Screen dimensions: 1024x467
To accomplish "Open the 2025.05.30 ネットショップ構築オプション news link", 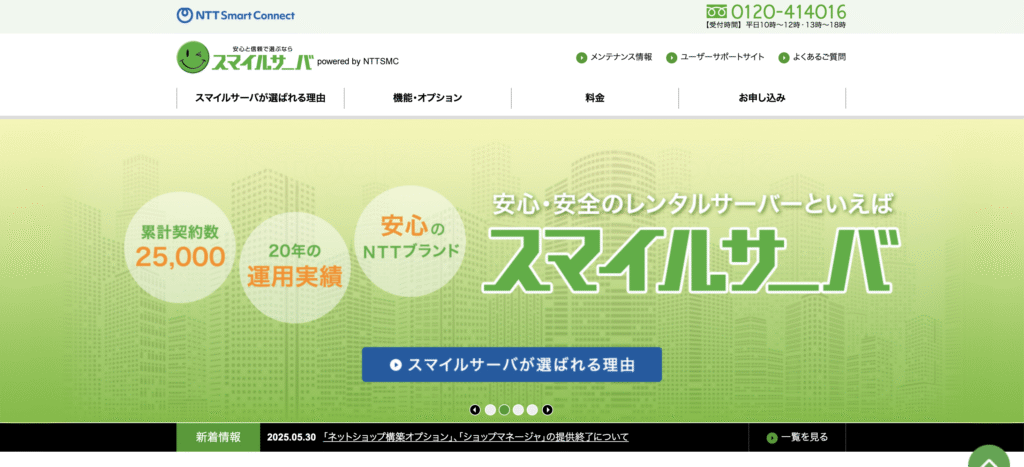I will tap(476, 438).
